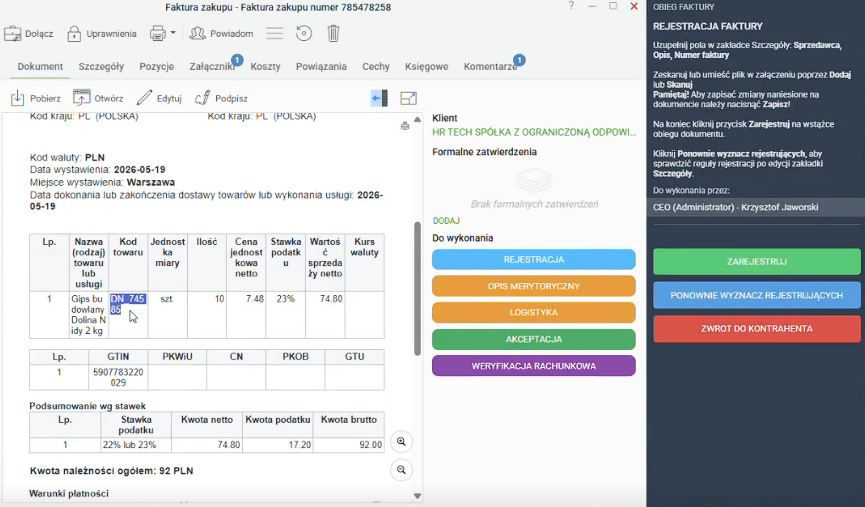Delete document using trash bin icon
The height and width of the screenshot is (507, 865).
tap(333, 34)
